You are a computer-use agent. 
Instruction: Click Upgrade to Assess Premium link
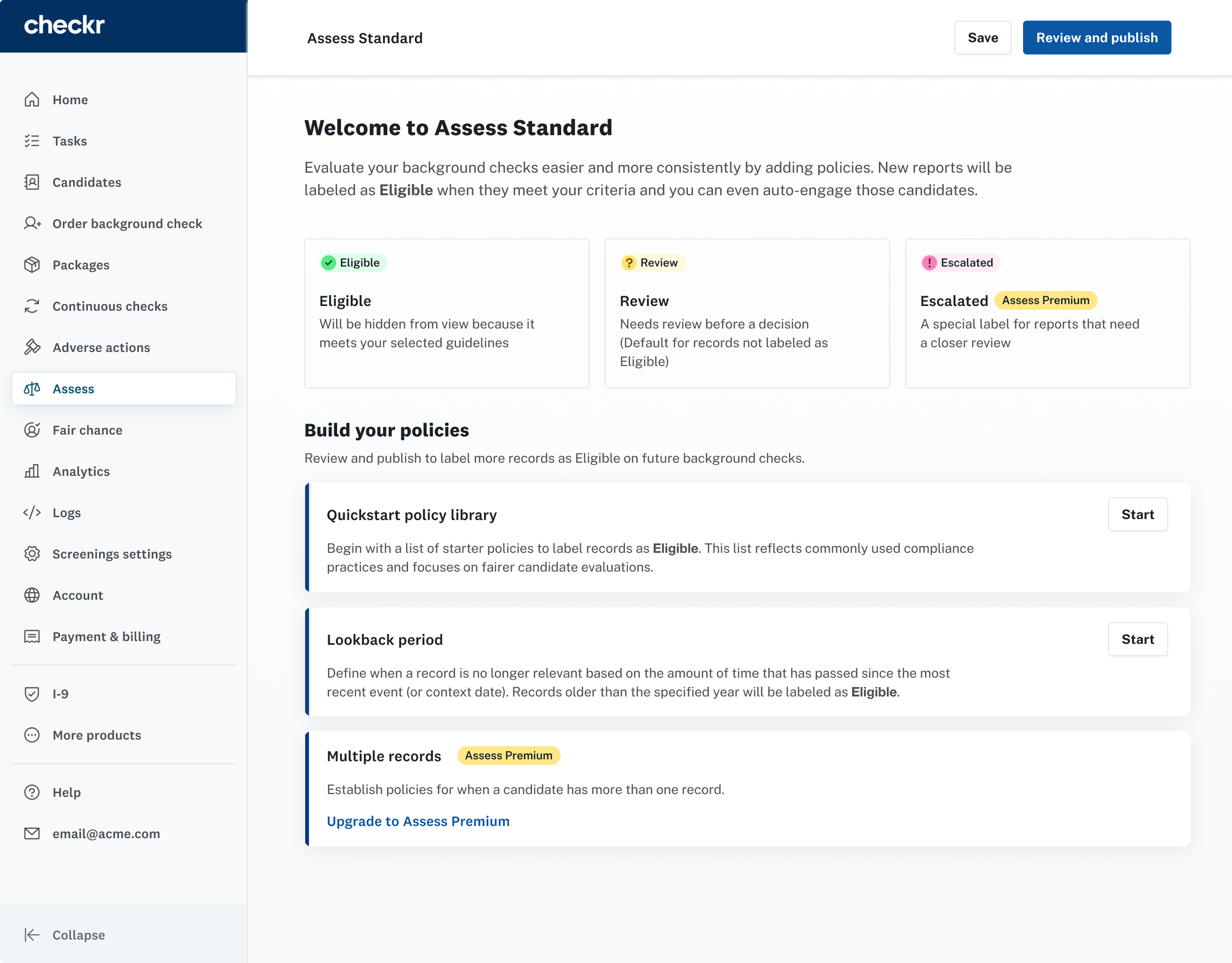click(x=418, y=821)
